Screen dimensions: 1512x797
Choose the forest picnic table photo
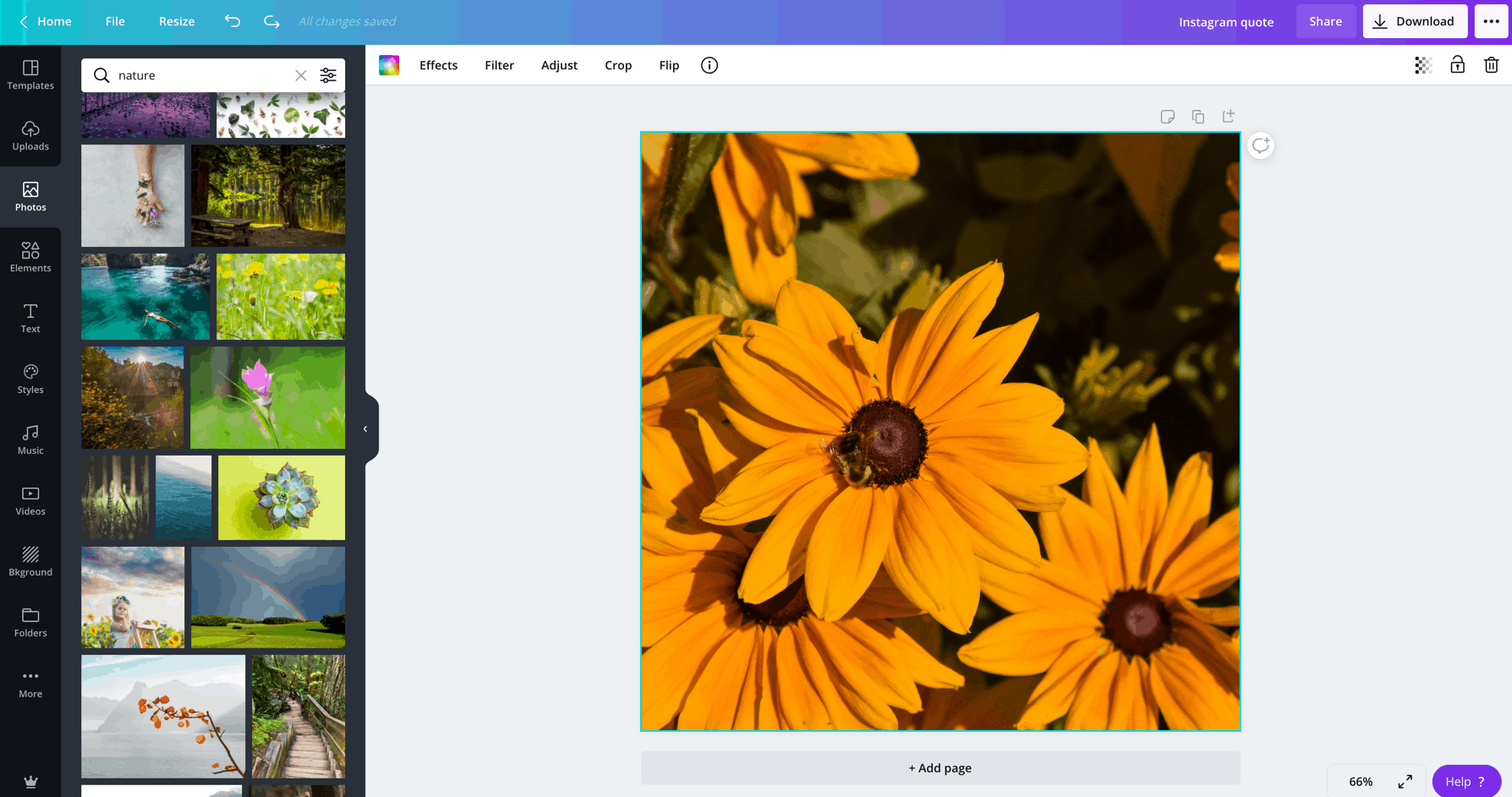pos(268,195)
